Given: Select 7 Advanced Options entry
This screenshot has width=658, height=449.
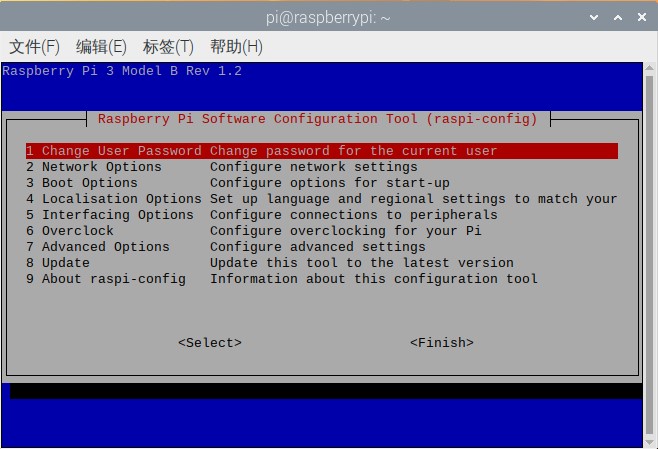Looking at the screenshot, I should 322,246.
